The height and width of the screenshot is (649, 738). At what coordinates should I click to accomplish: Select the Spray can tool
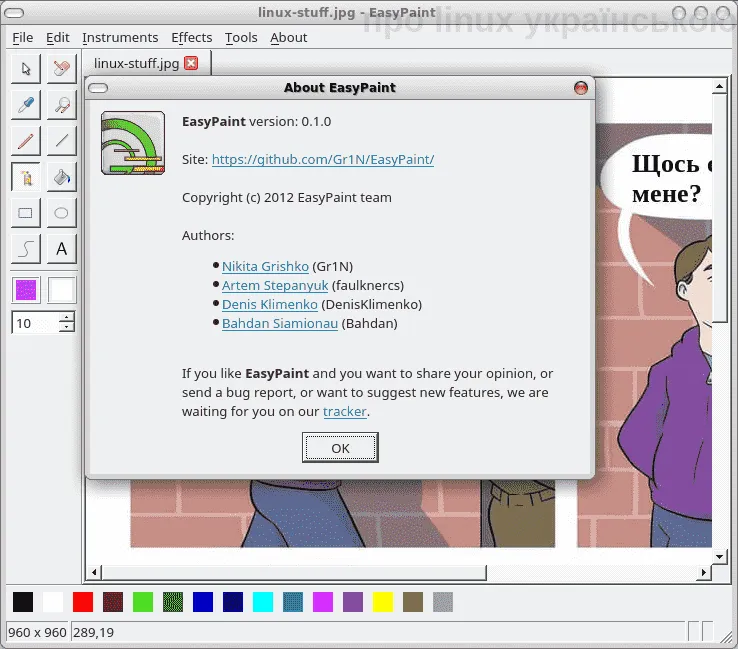coord(26,177)
